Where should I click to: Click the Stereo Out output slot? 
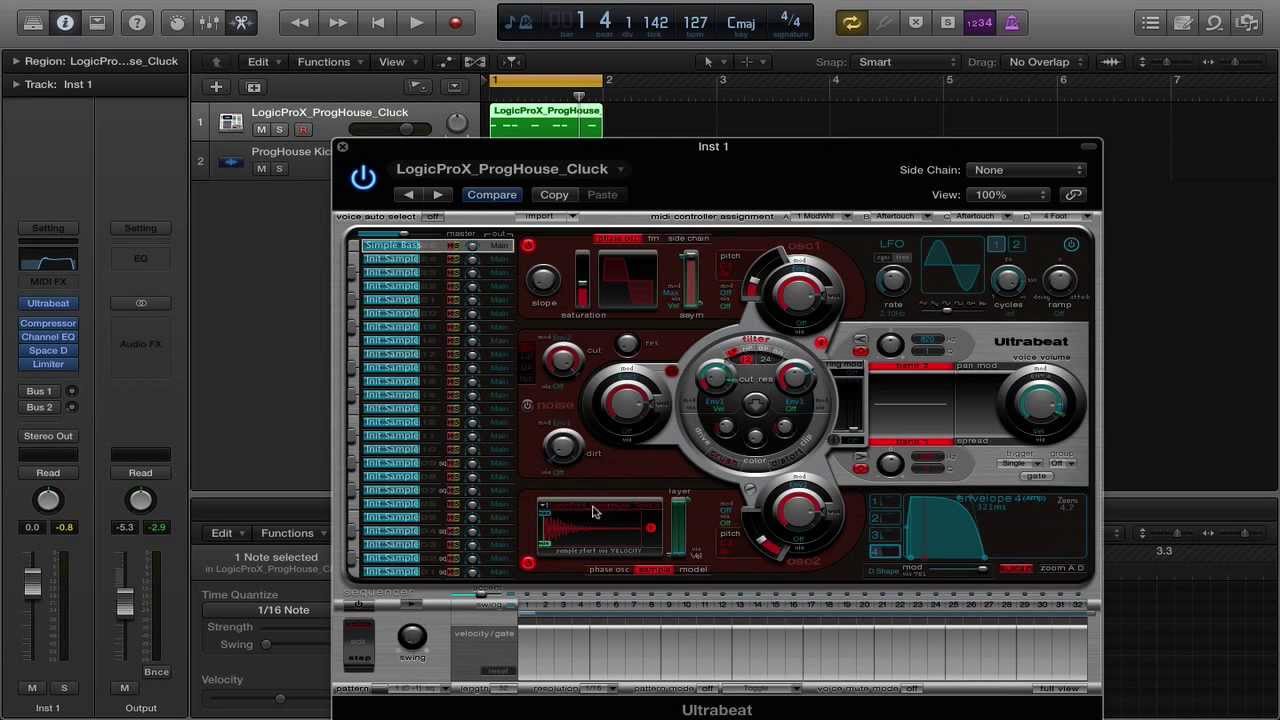point(48,436)
